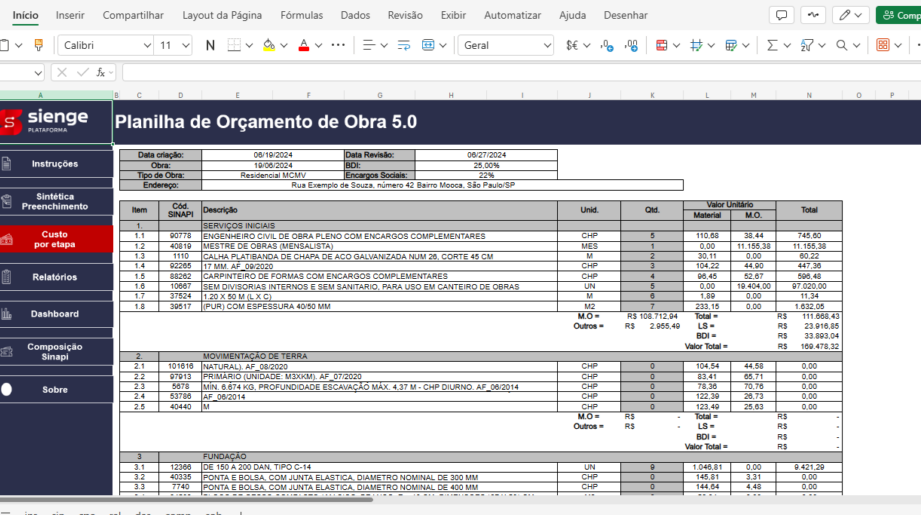The height and width of the screenshot is (515, 921).
Task: Expand the borders dropdown arrow
Action: coord(249,45)
